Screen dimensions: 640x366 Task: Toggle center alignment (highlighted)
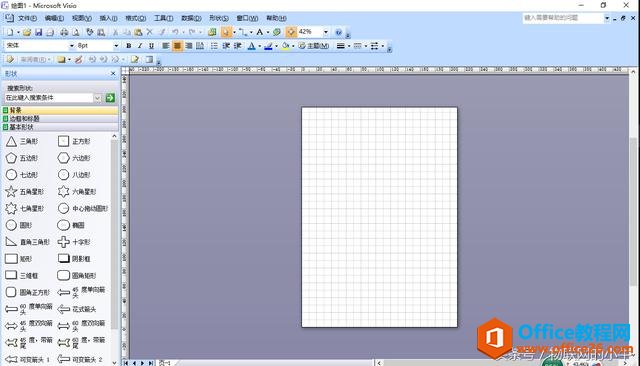(x=177, y=46)
